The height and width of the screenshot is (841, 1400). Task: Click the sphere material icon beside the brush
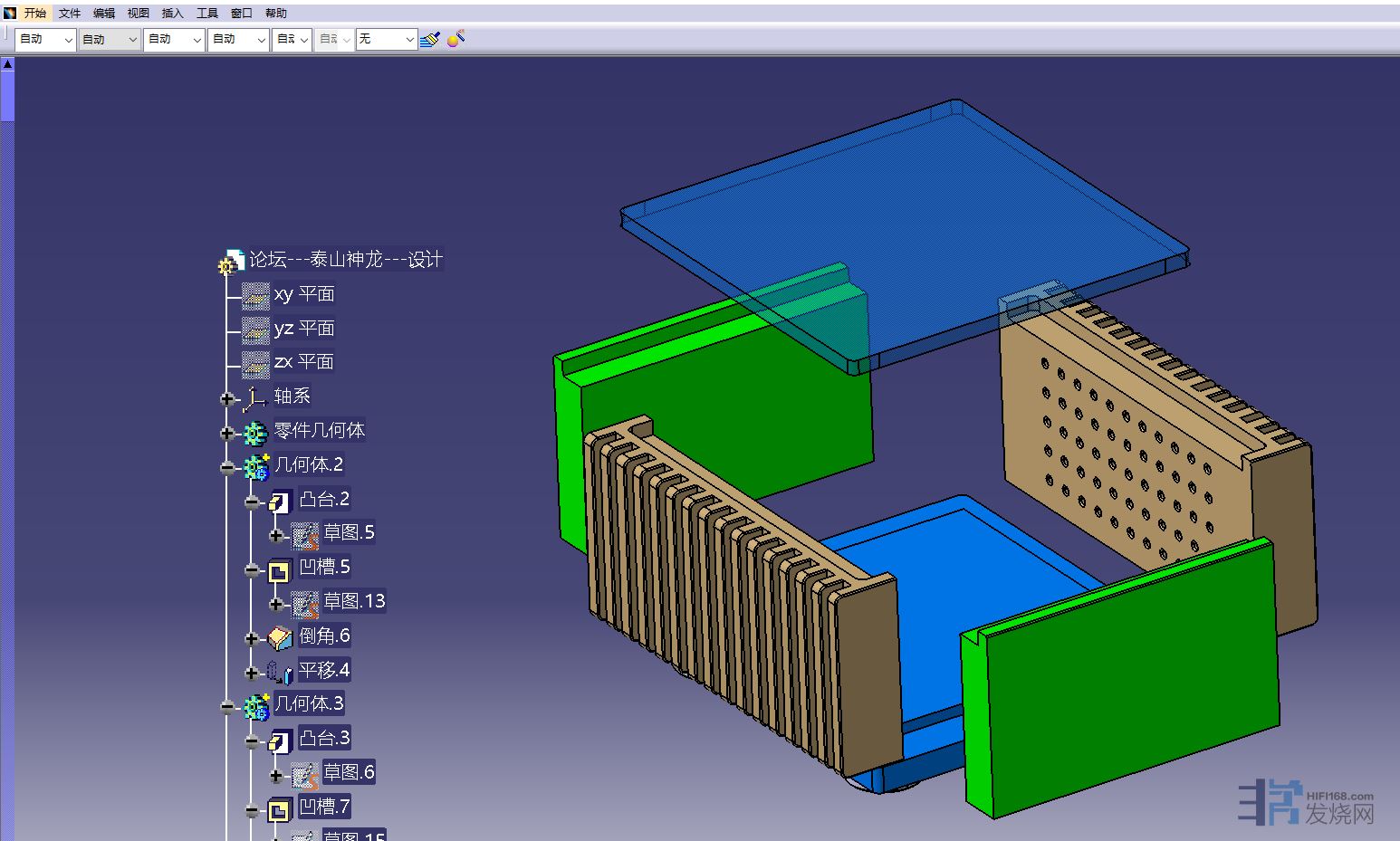tap(455, 38)
